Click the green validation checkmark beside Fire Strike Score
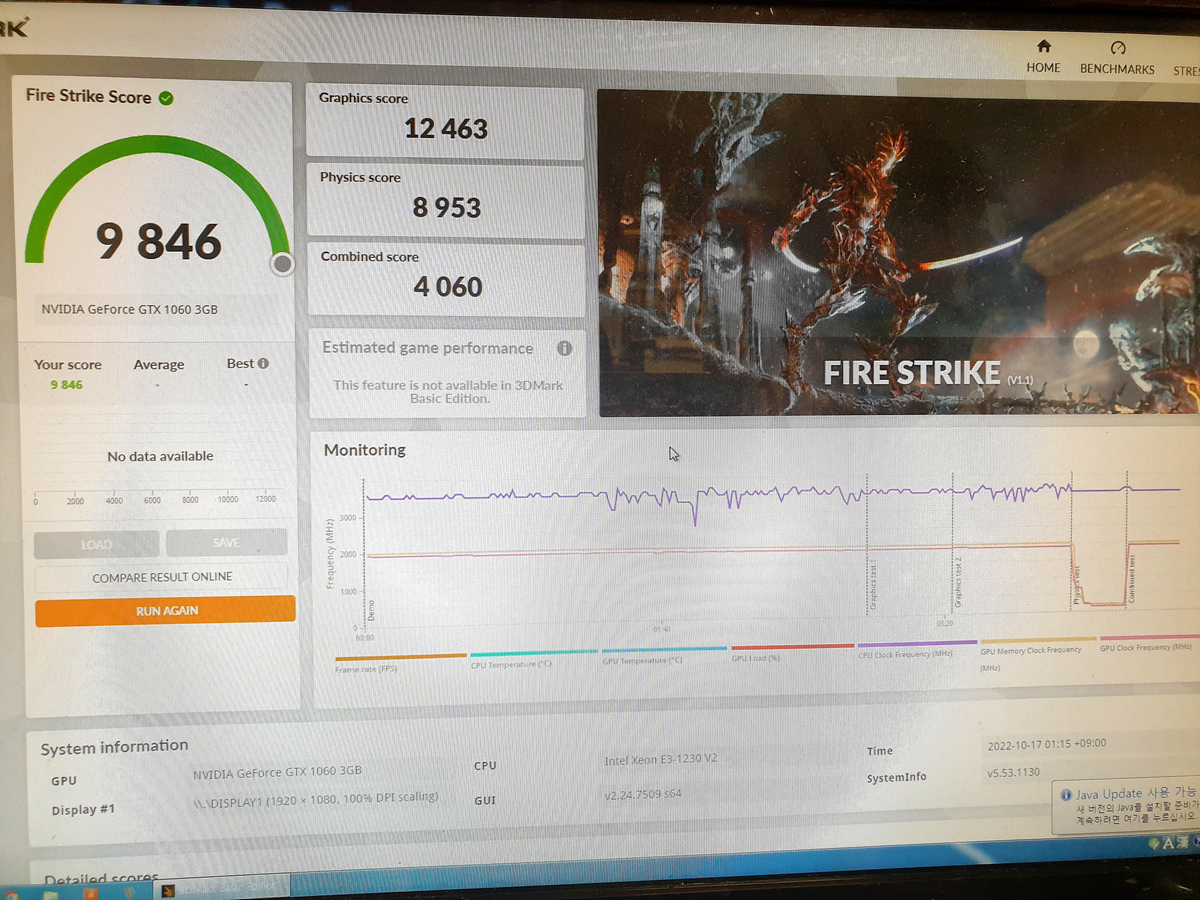Screen dimensions: 1200x900 [166, 98]
